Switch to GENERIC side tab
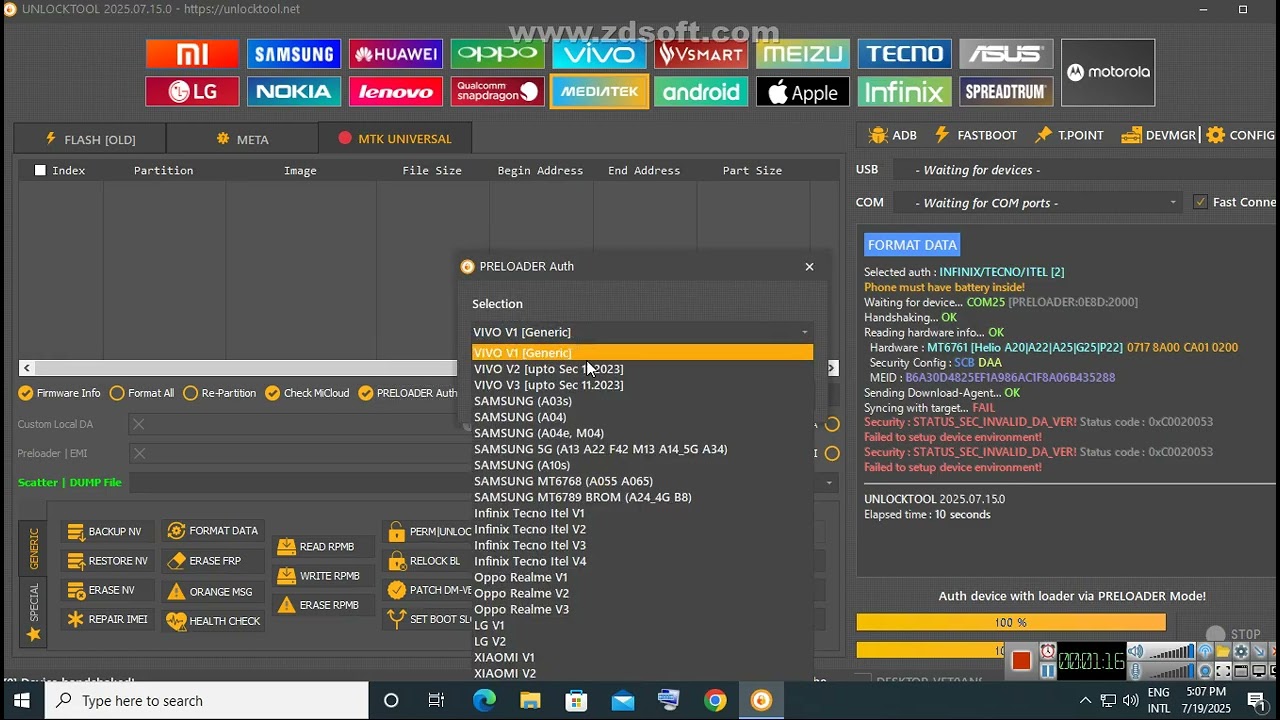 pos(34,548)
